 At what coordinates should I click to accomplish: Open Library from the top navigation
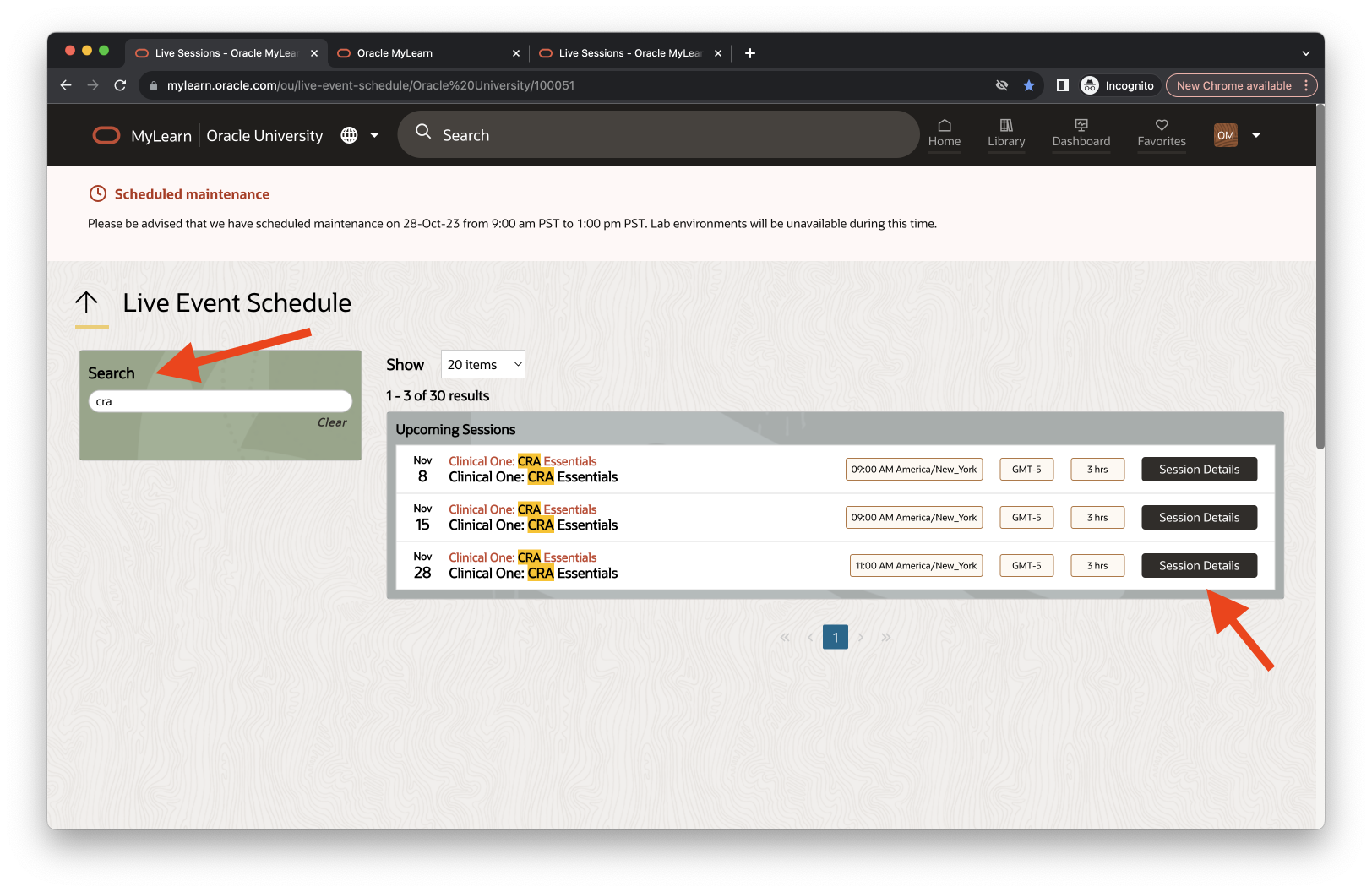(x=1006, y=133)
